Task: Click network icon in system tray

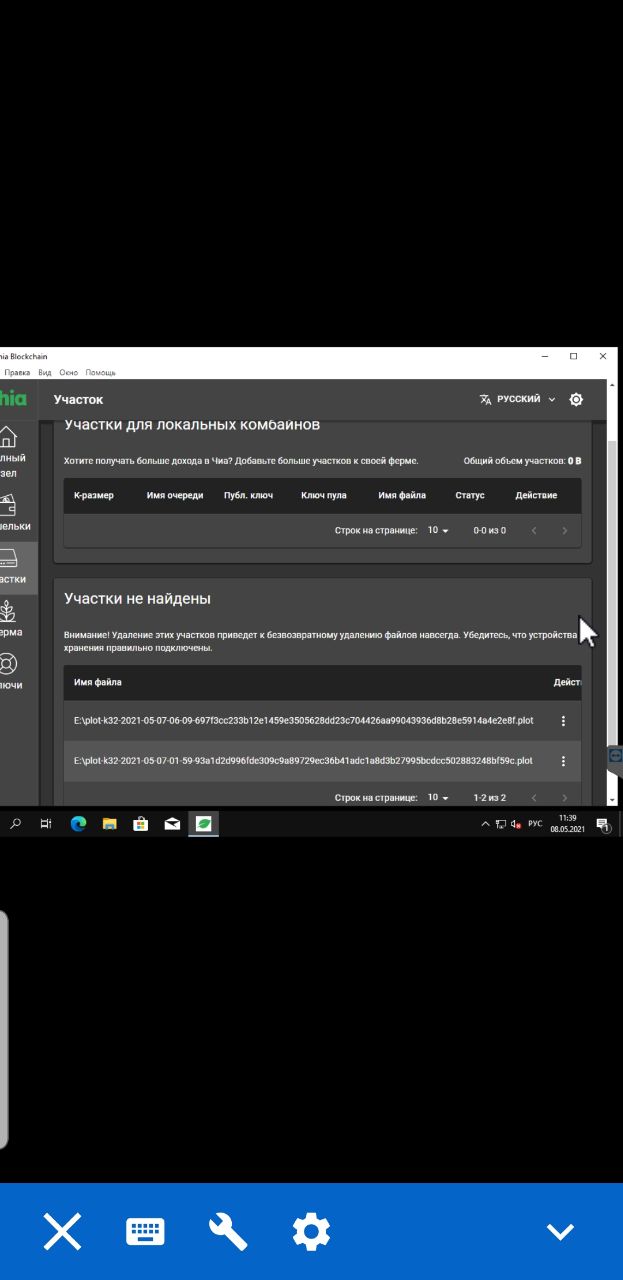Action: 501,824
